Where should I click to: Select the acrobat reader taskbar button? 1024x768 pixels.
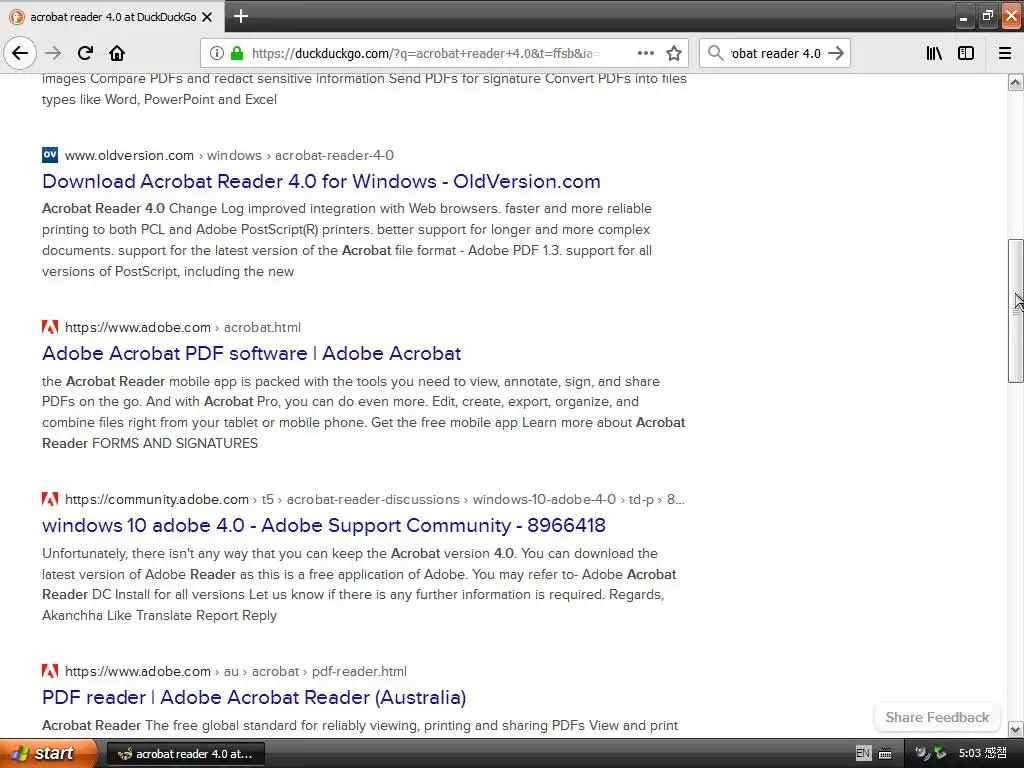[185, 754]
